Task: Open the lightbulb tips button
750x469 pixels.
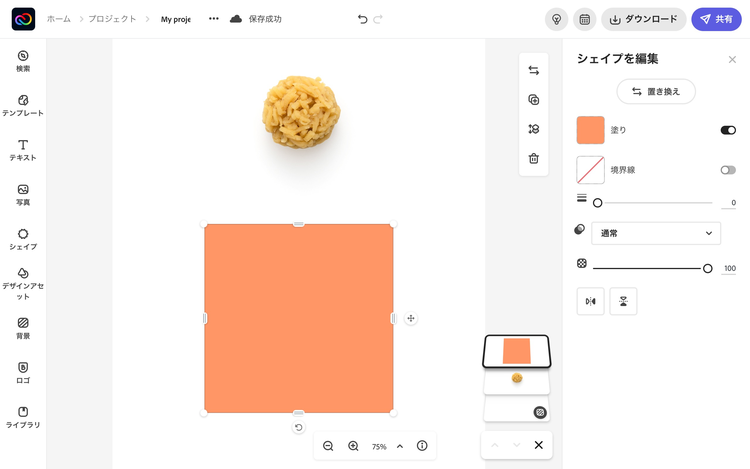Action: click(556, 19)
